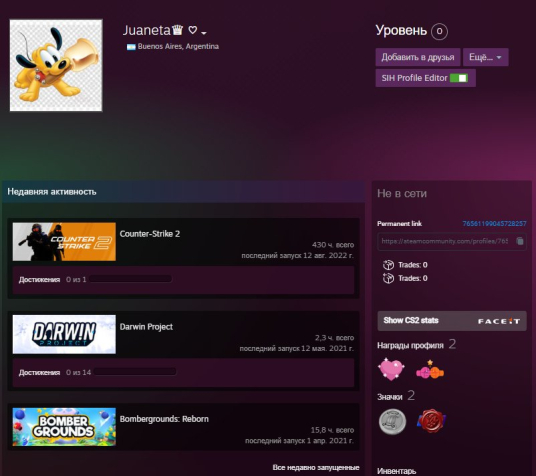Click the first Trades cube icon
536x476 pixels.
(x=388, y=265)
